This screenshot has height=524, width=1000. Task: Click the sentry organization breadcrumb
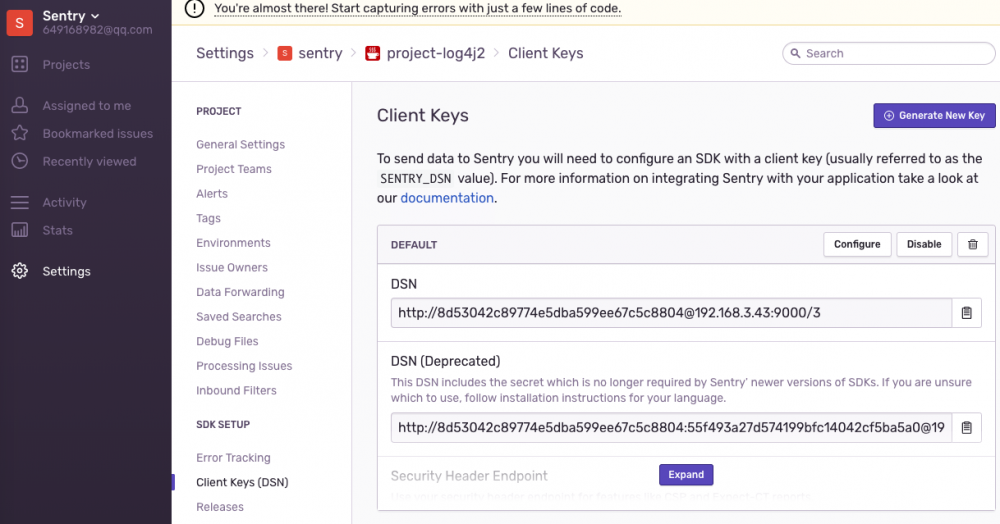pos(320,54)
